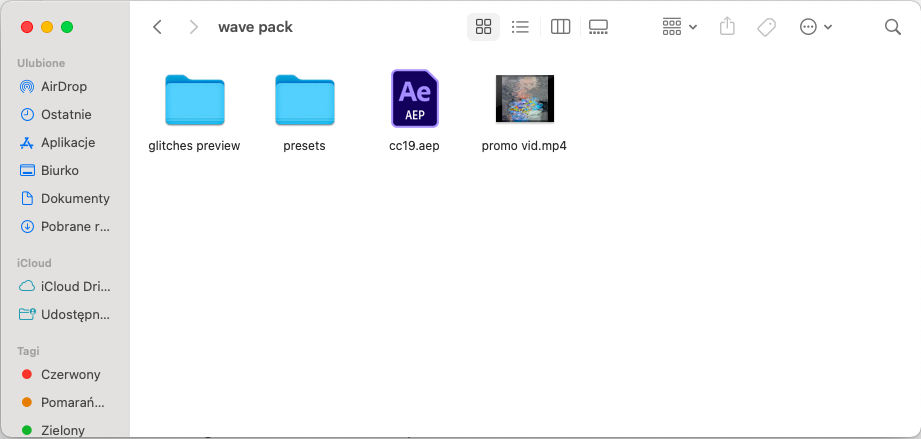Go forward with the right chevron
The height and width of the screenshot is (439, 921).
coord(193,27)
